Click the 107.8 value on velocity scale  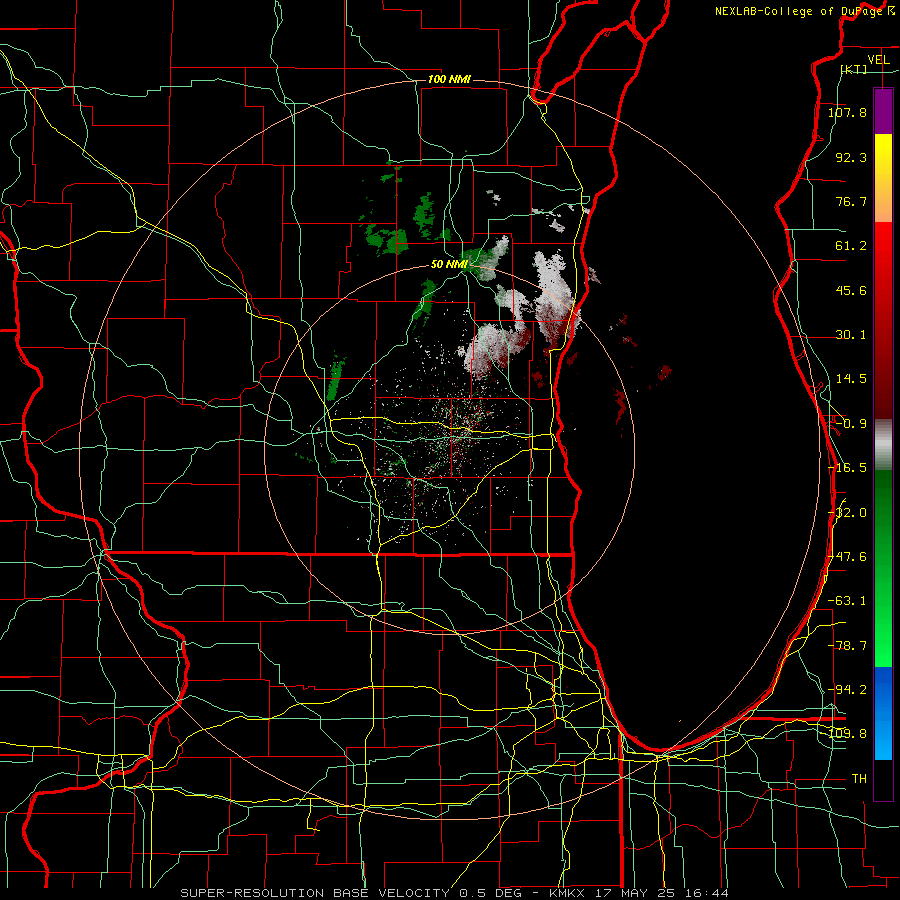847,112
